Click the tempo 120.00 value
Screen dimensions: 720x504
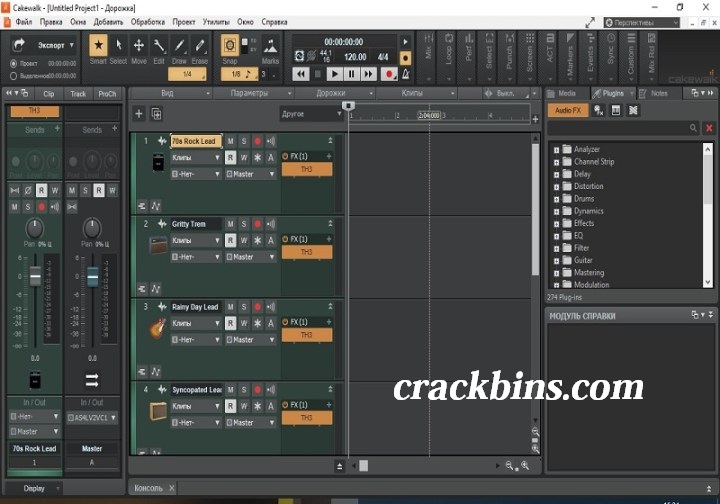(x=355, y=57)
